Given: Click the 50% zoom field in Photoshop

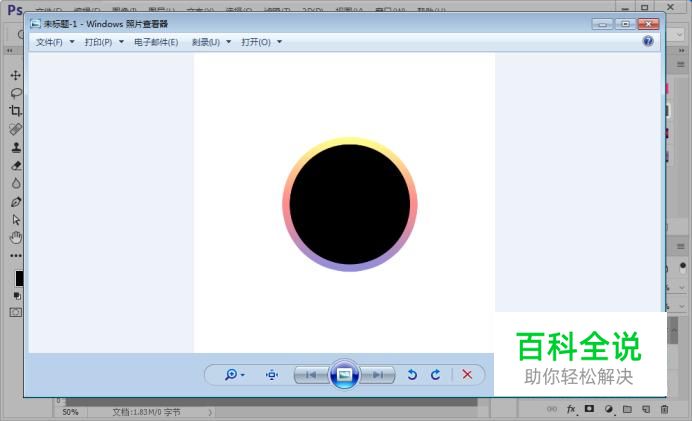Looking at the screenshot, I should coord(70,412).
